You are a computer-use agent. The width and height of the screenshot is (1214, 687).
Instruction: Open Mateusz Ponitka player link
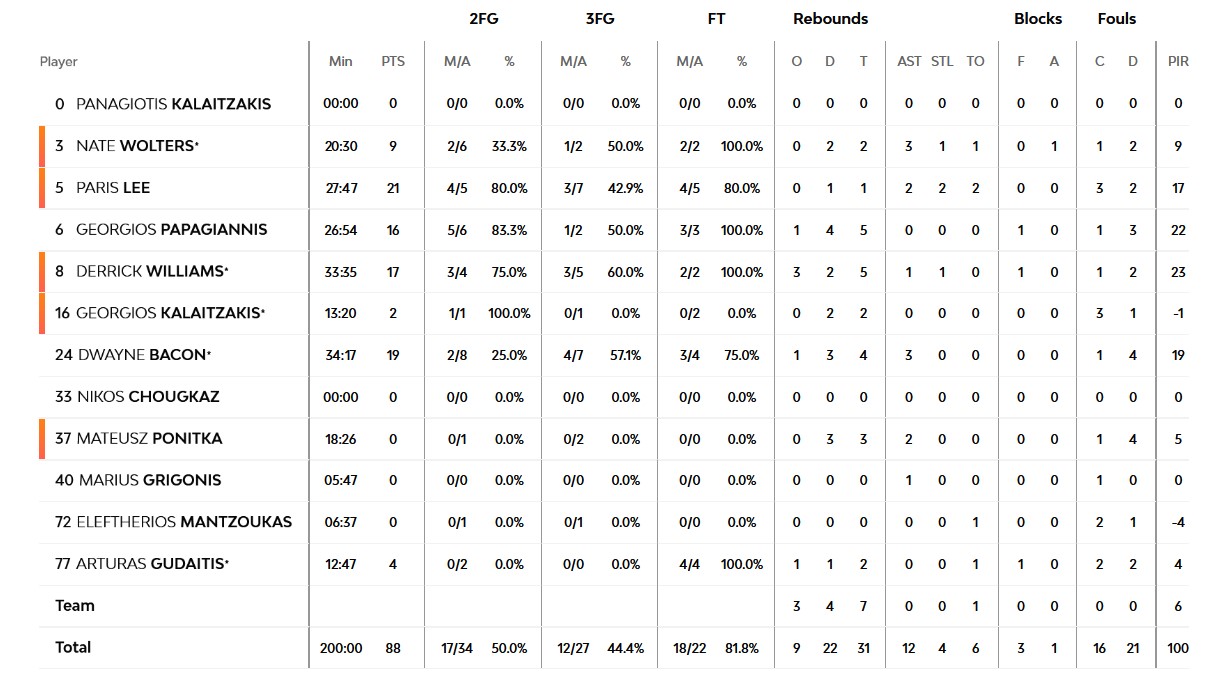(149, 439)
